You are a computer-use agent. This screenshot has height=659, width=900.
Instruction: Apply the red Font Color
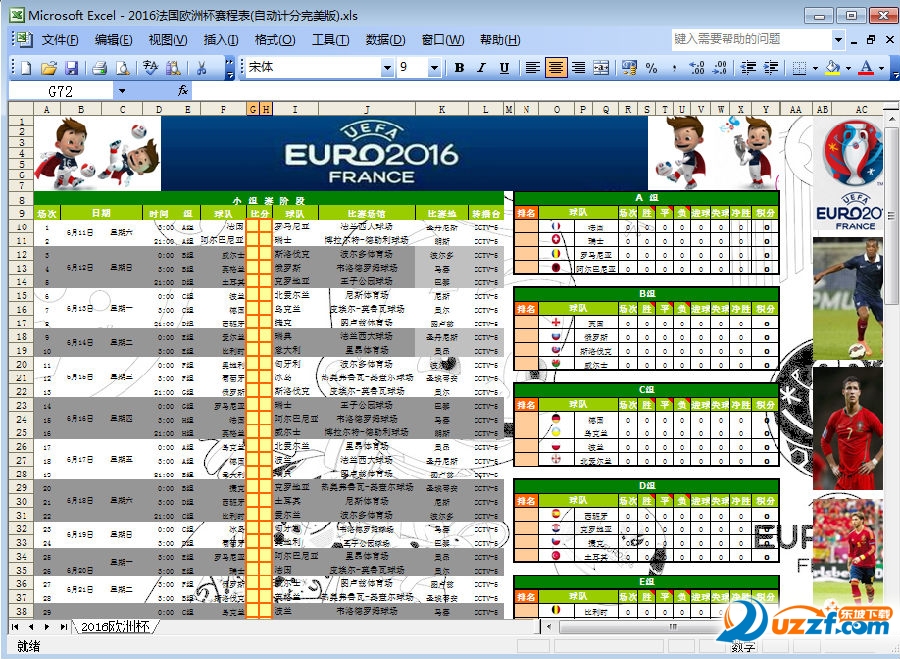[866, 68]
